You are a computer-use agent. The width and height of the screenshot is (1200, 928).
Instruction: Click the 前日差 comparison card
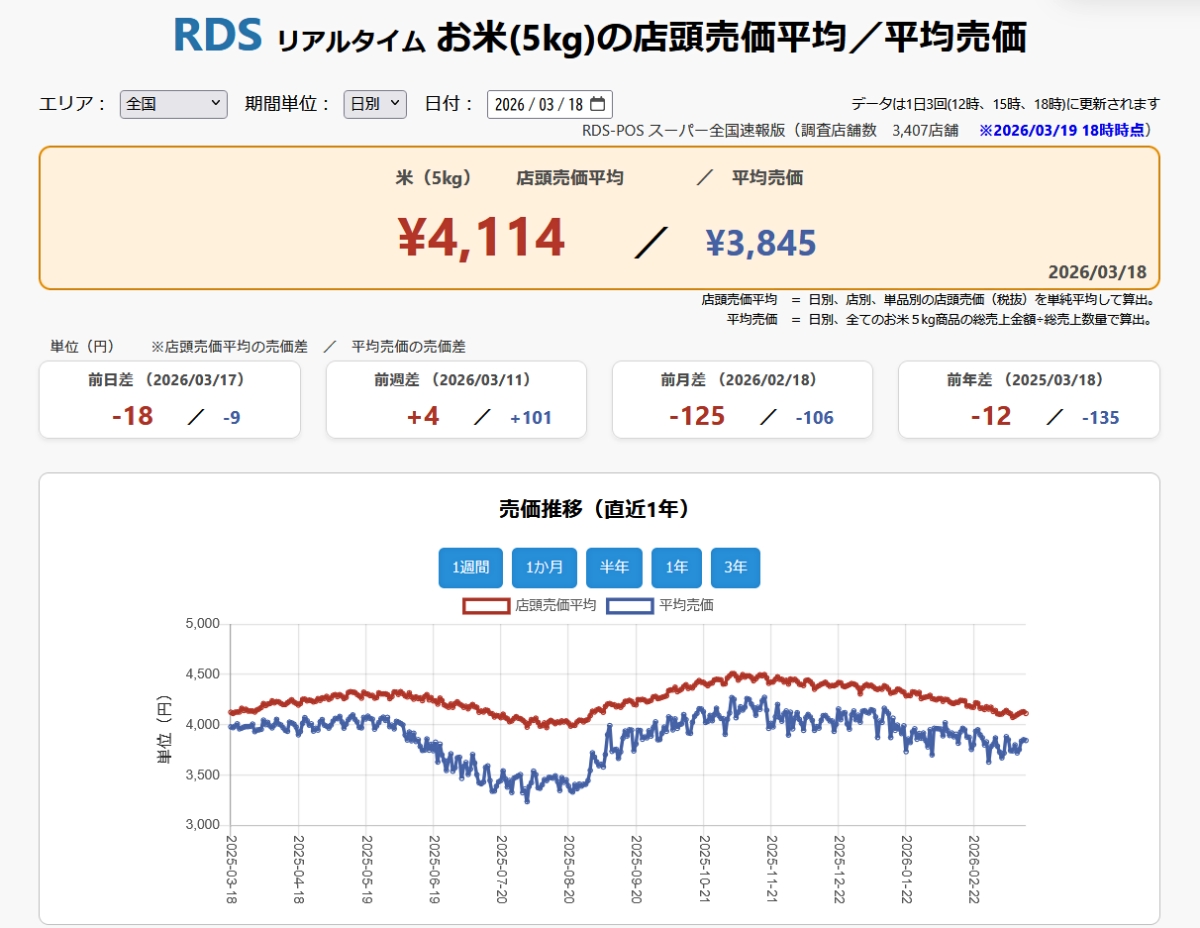[169, 400]
